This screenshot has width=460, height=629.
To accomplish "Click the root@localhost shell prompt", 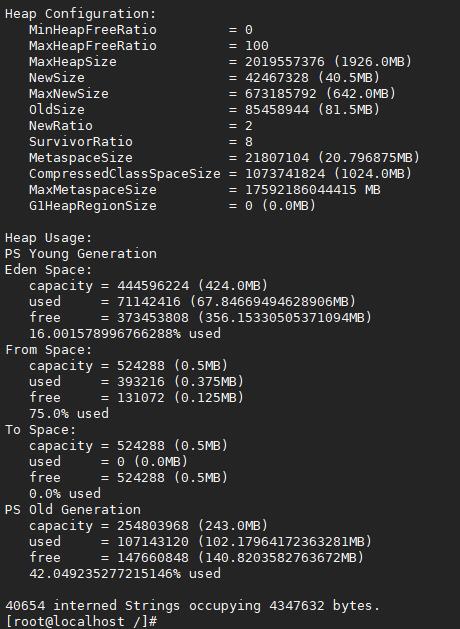I will [81, 621].
